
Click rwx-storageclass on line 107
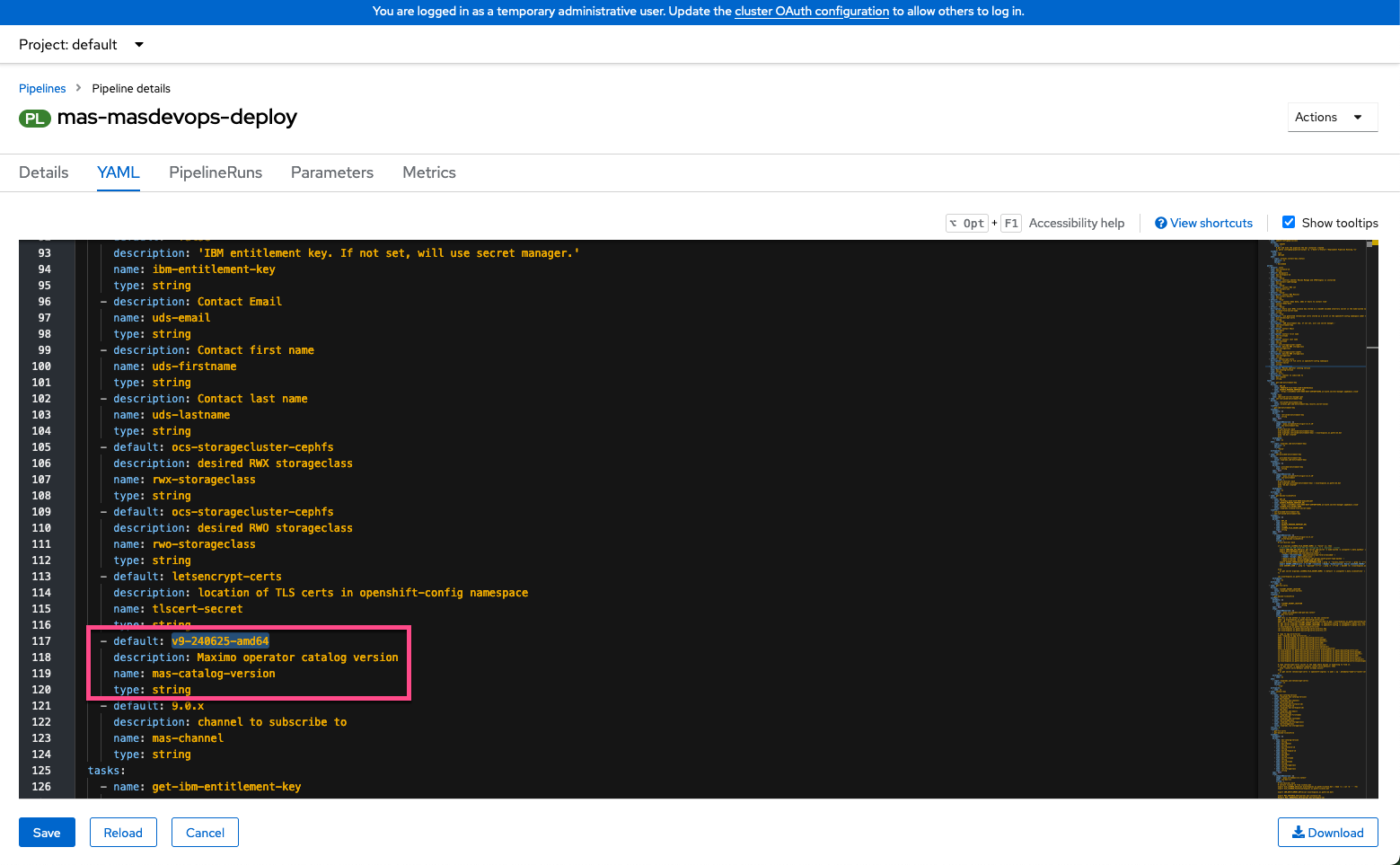204,480
